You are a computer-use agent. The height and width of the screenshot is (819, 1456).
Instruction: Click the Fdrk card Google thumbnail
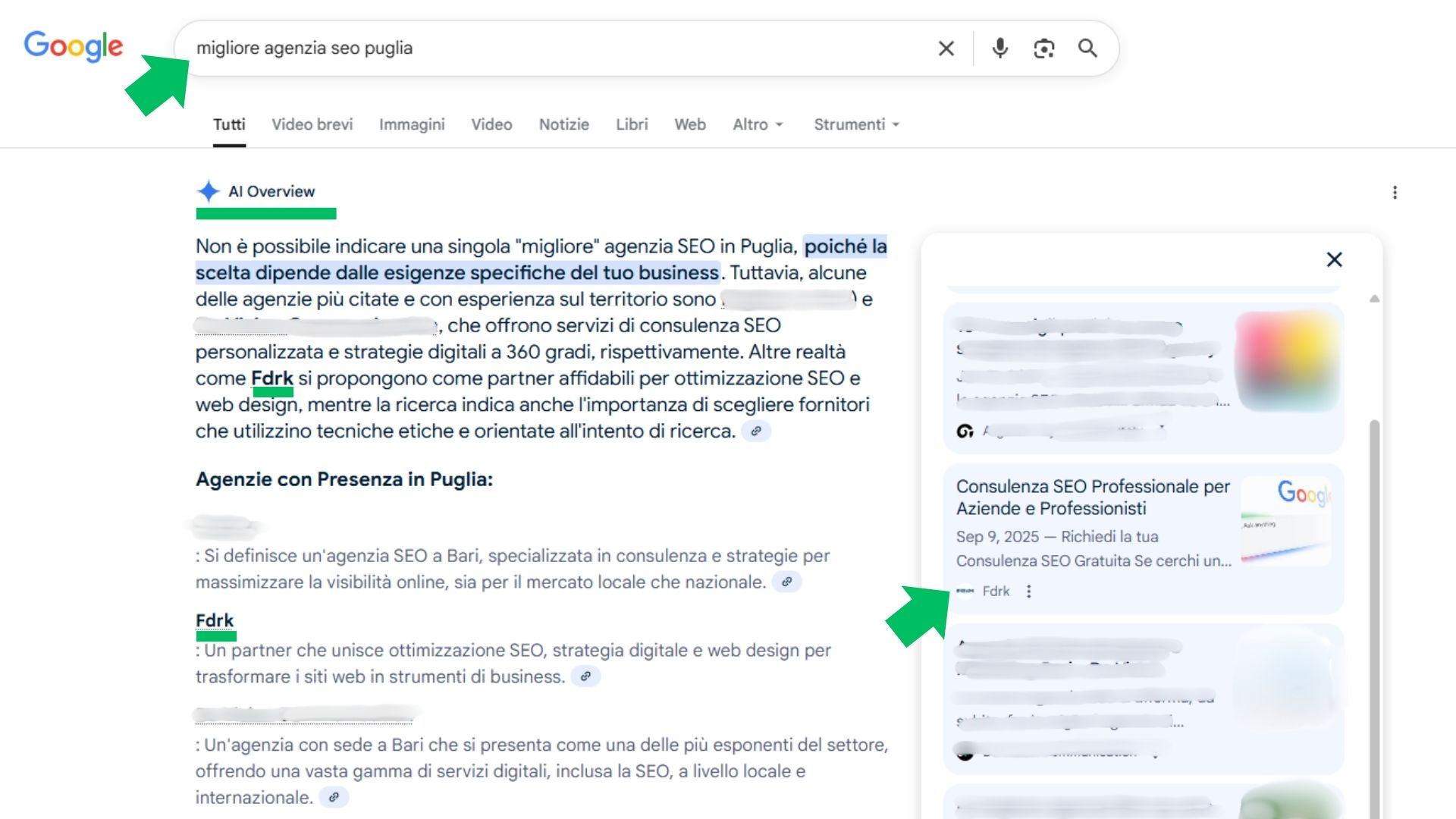pyautogui.click(x=1286, y=521)
